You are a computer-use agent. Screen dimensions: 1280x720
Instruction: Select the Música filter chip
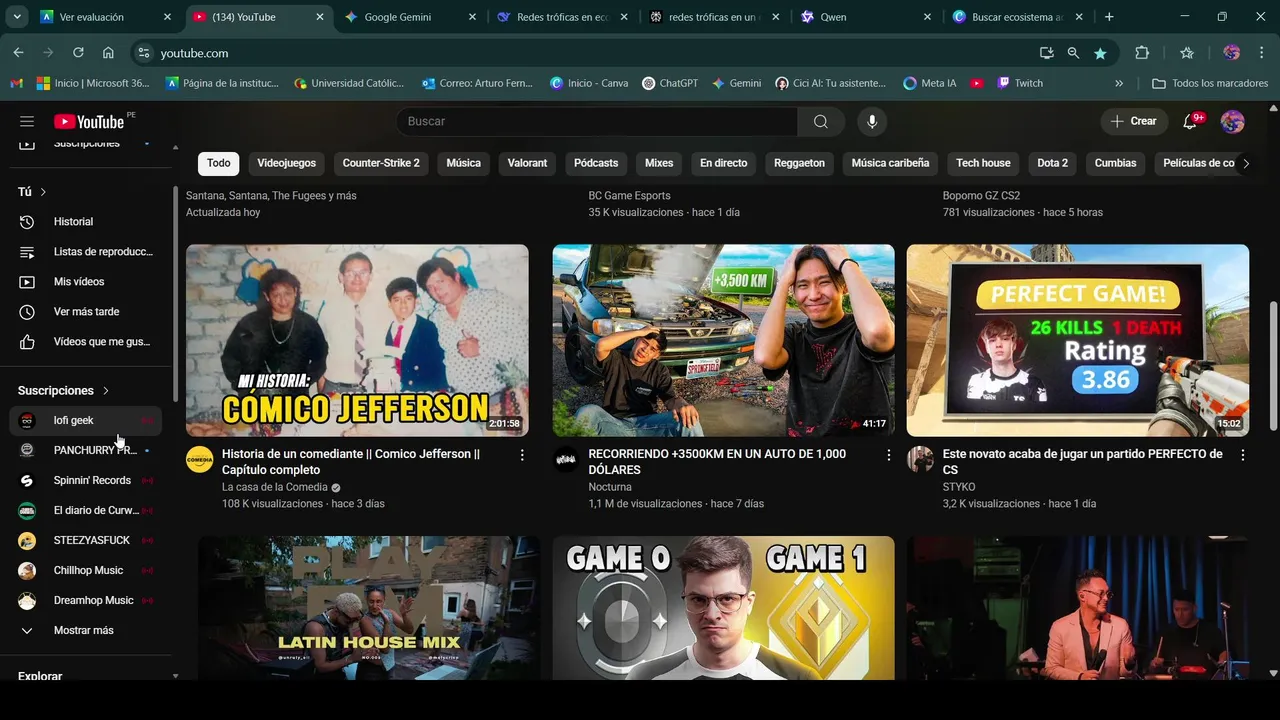point(463,163)
